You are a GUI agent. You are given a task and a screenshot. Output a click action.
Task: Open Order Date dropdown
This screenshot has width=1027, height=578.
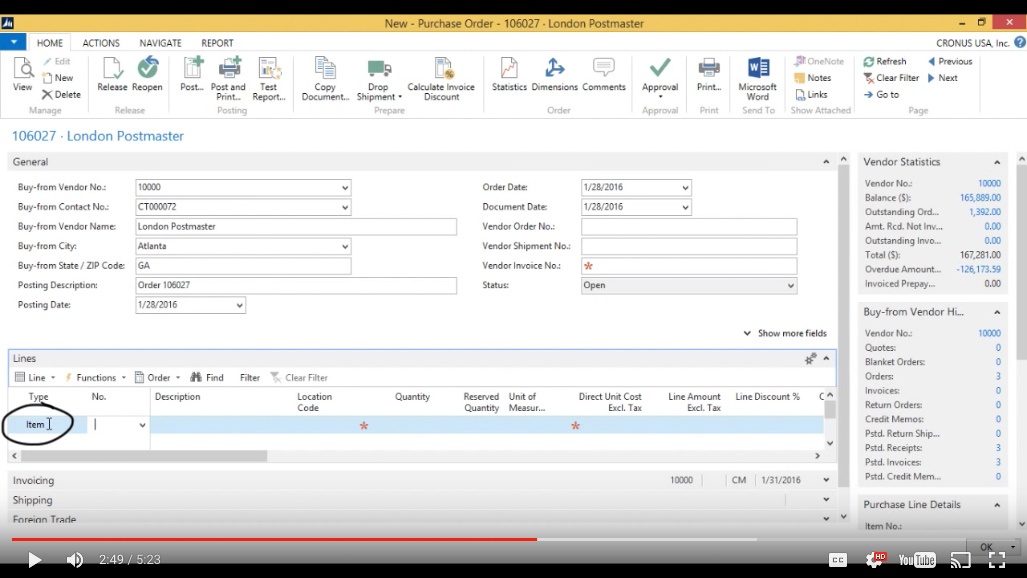click(x=685, y=187)
